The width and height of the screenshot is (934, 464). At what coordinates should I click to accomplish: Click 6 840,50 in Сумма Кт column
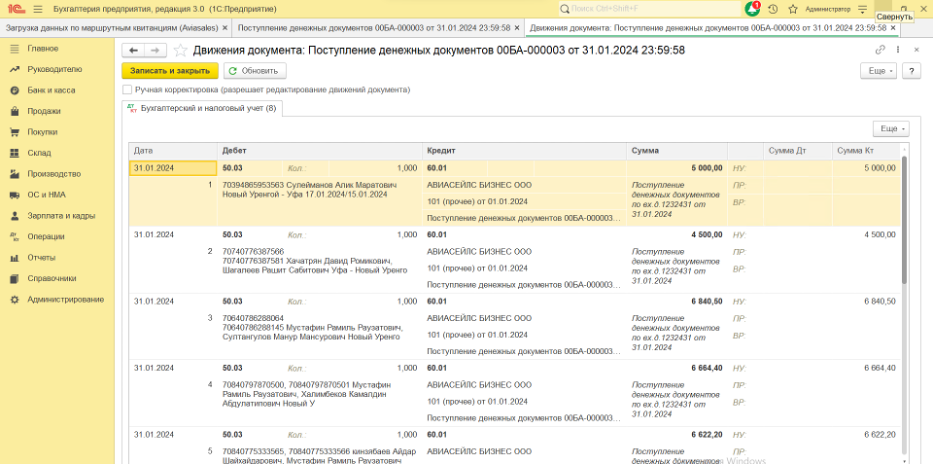click(x=879, y=301)
